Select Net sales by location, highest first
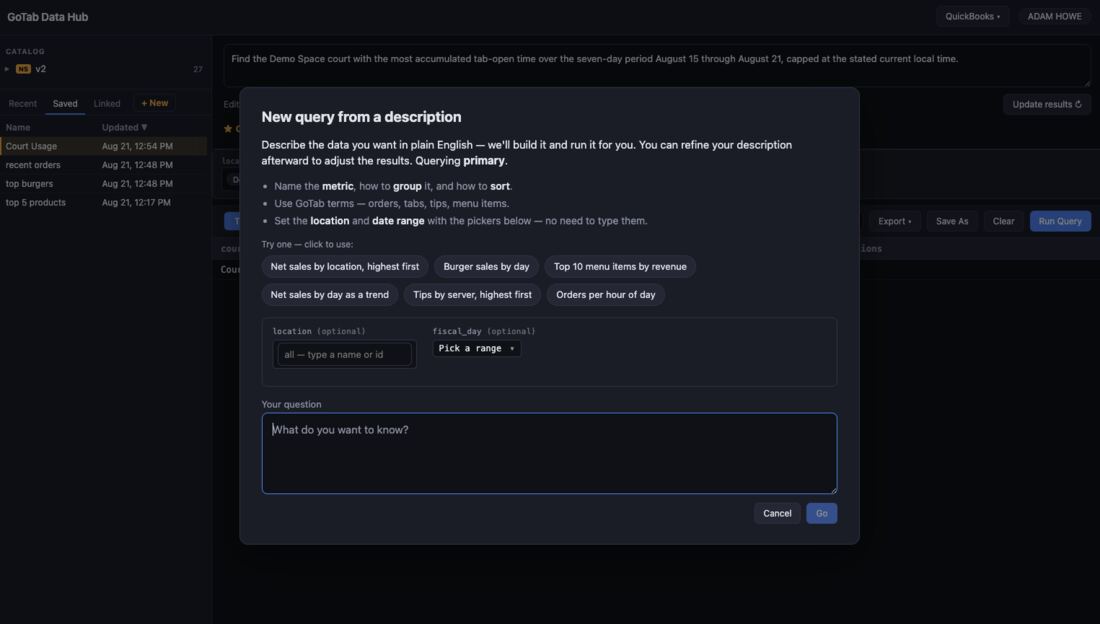Viewport: 1100px width, 624px height. [344, 267]
